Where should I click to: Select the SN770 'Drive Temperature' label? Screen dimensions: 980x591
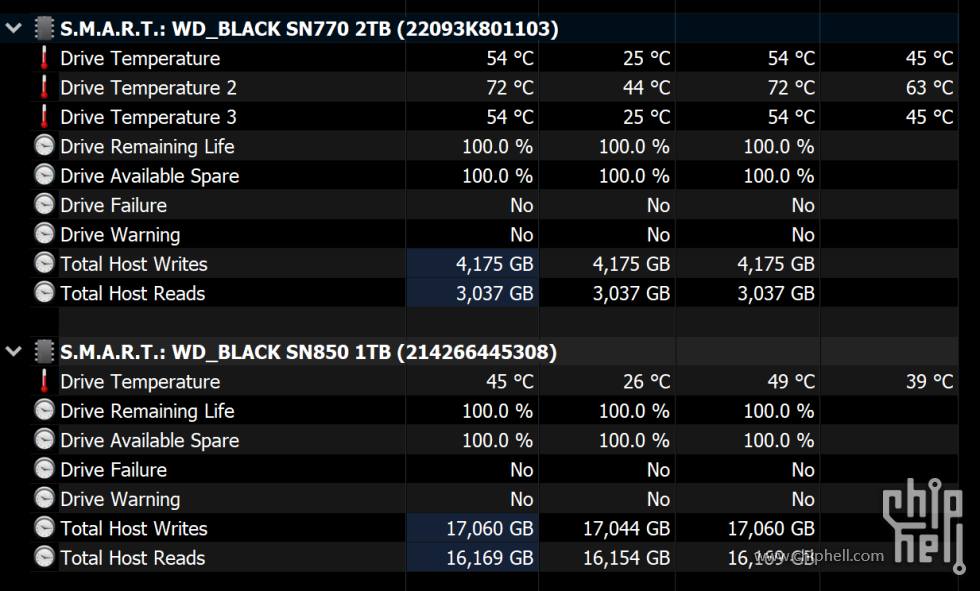click(140, 59)
